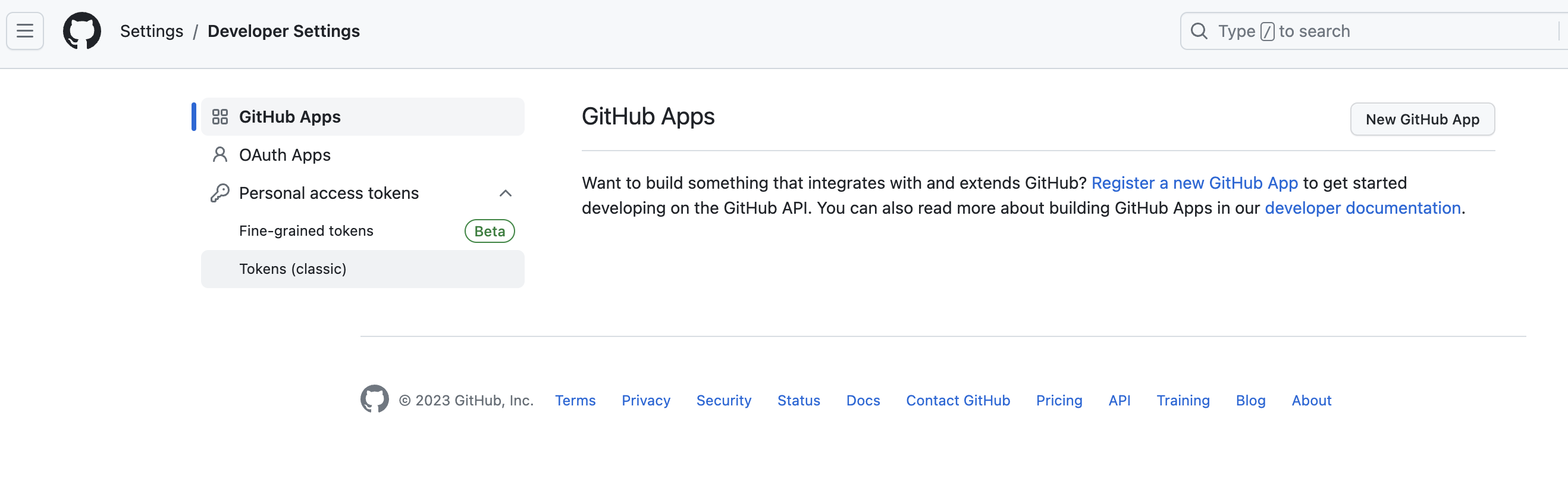Open the Docs footer link
The height and width of the screenshot is (487, 1568).
(x=863, y=401)
